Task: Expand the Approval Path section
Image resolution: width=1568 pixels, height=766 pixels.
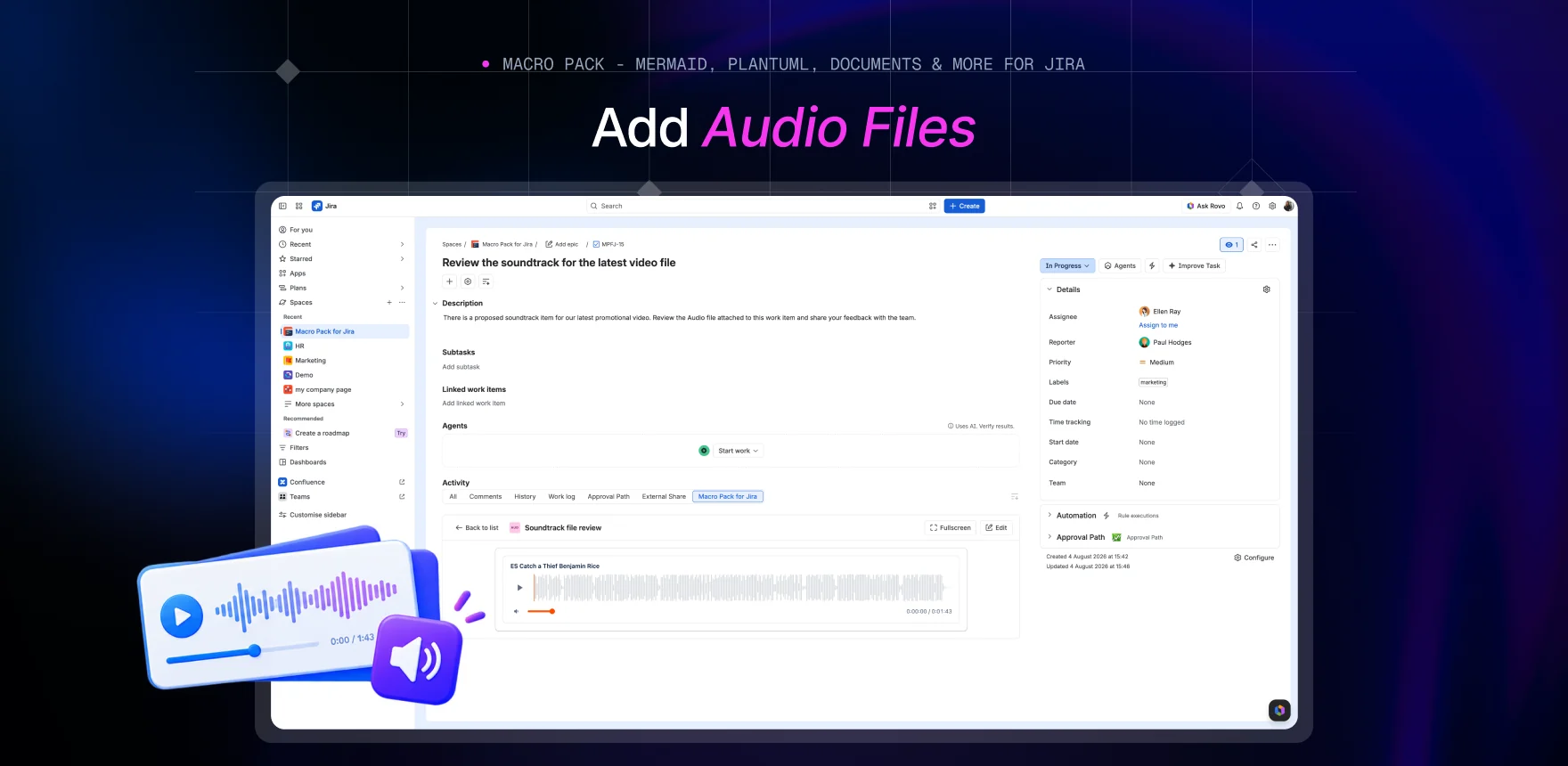Action: [1049, 537]
